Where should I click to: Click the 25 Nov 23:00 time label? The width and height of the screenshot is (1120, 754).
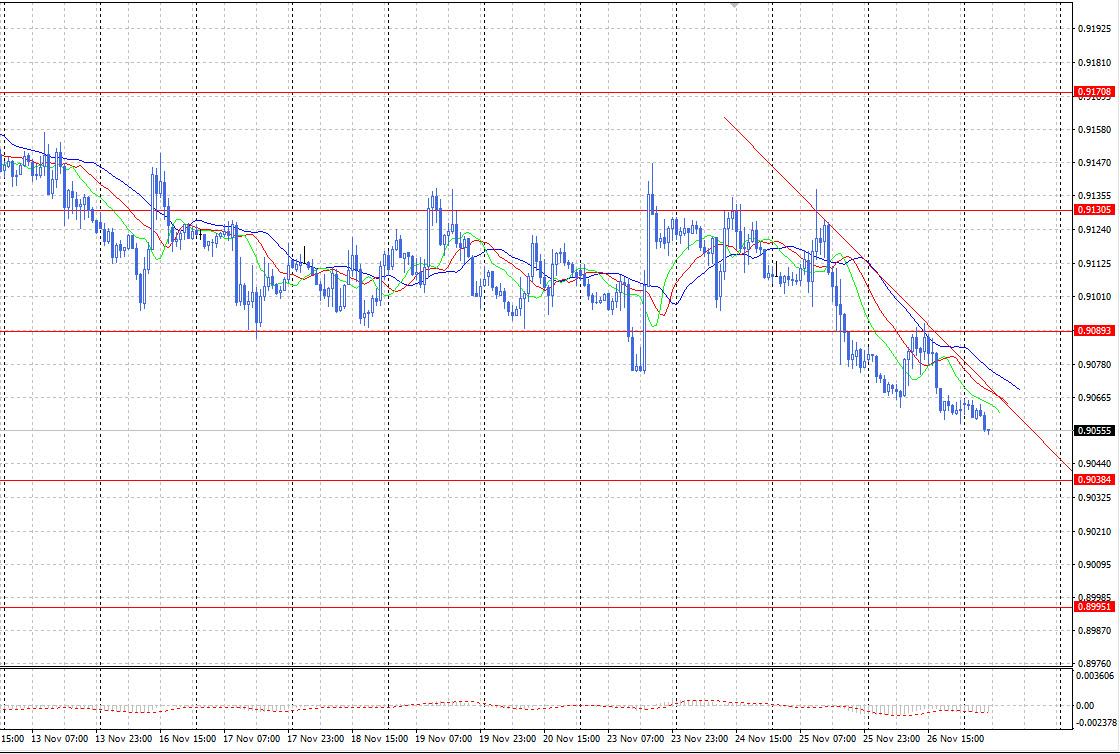click(891, 739)
